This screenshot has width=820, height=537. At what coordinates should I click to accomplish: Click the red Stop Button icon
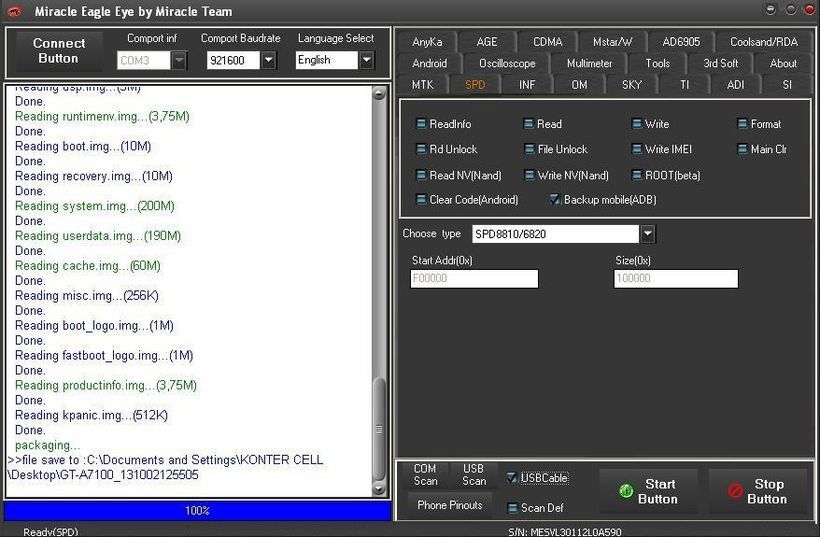(735, 492)
